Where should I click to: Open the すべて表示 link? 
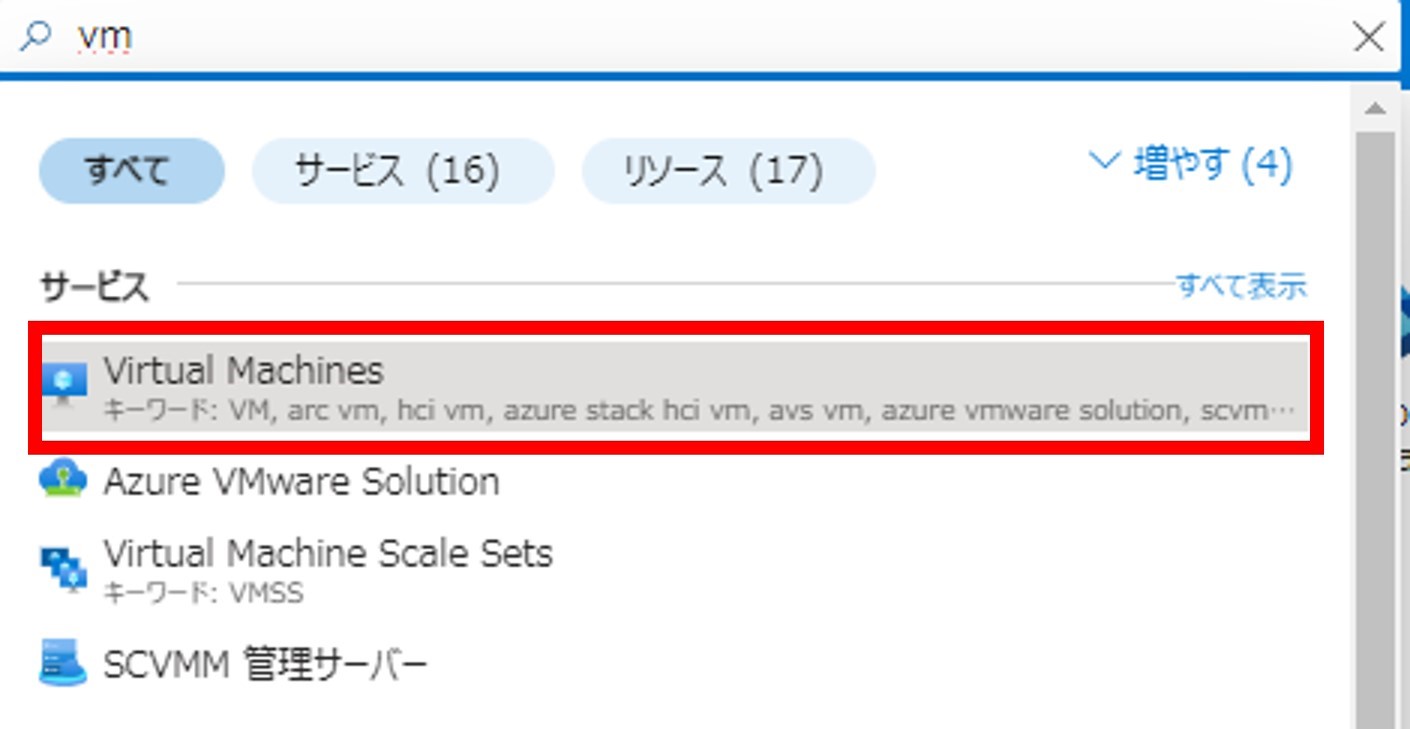tap(1241, 286)
